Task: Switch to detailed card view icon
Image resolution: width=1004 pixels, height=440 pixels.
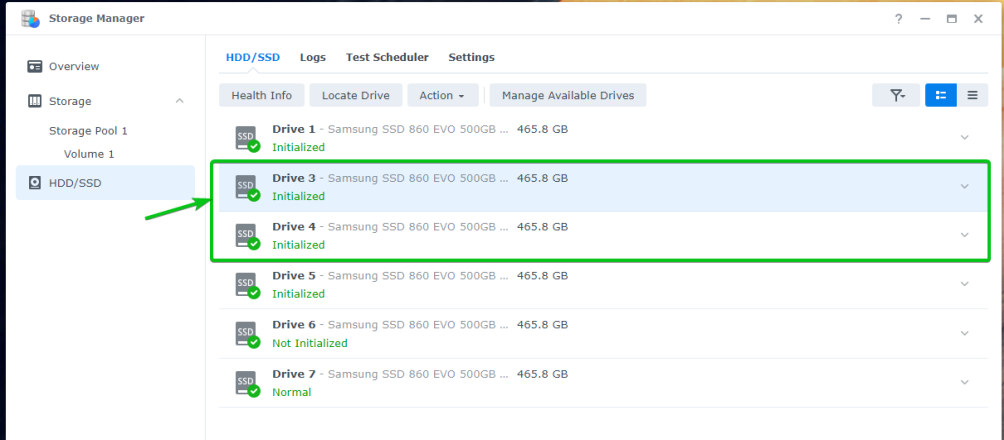Action: (x=941, y=95)
